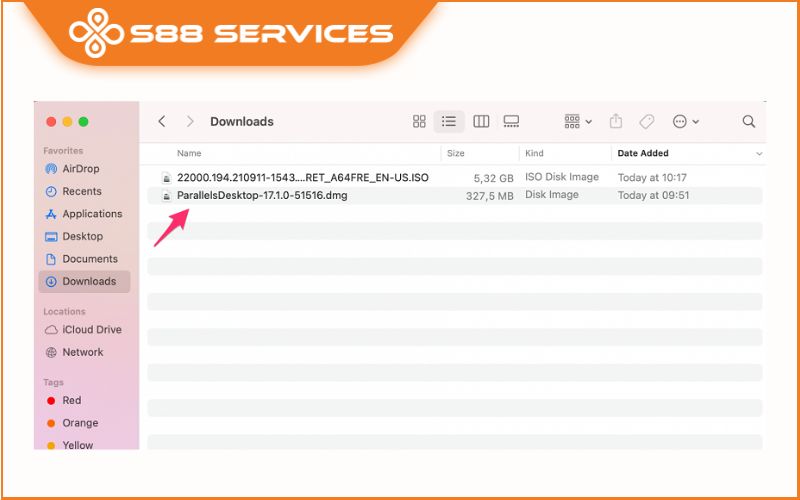
Task: Click the Search magnifier icon
Action: (x=748, y=121)
